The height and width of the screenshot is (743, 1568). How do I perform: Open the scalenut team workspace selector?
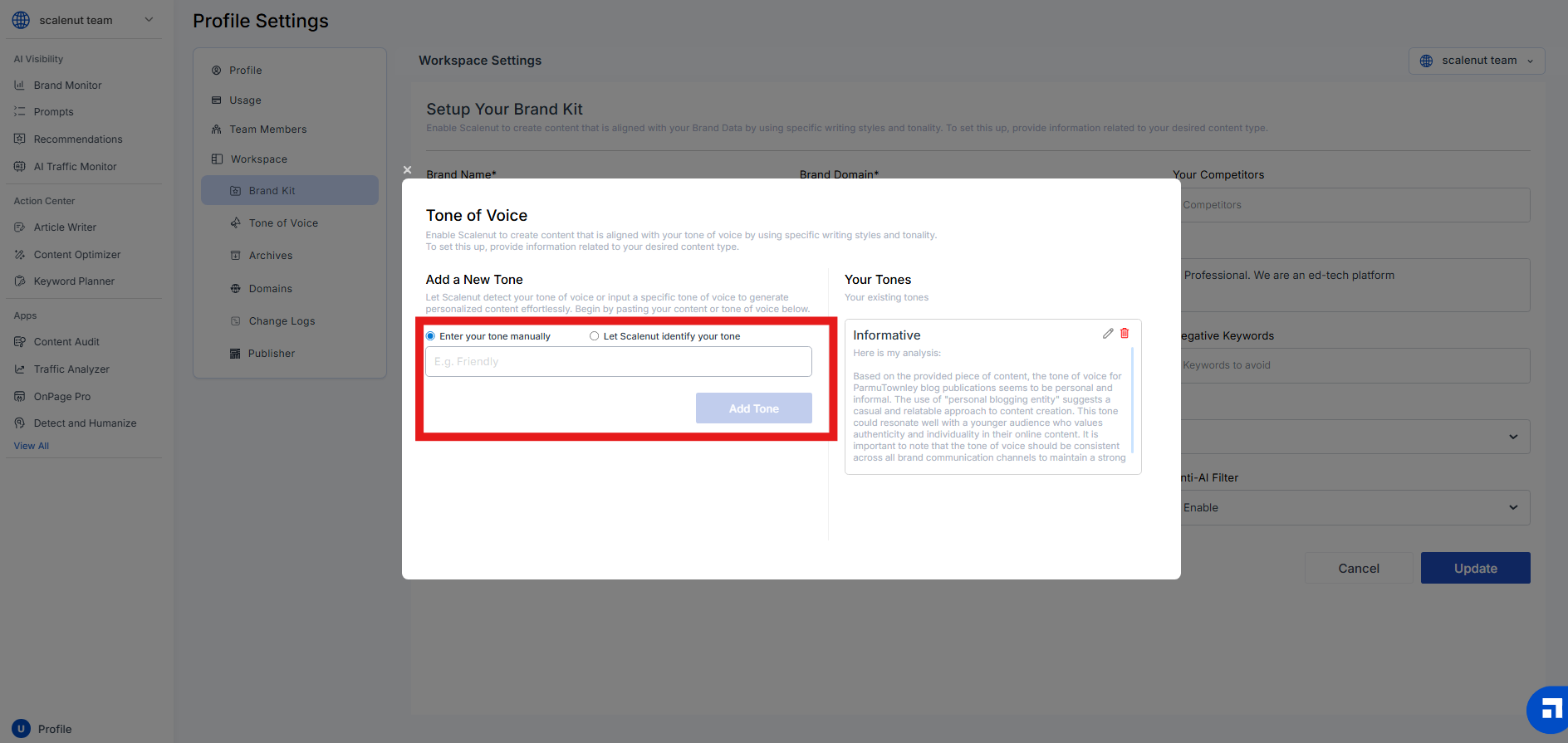(1476, 61)
